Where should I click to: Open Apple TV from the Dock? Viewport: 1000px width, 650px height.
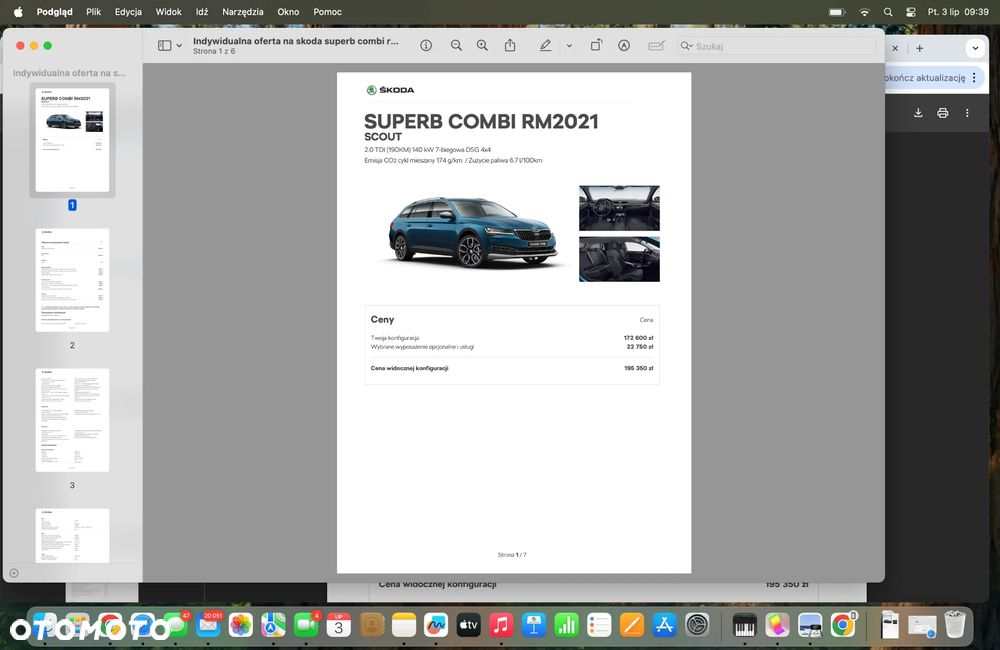click(x=469, y=625)
